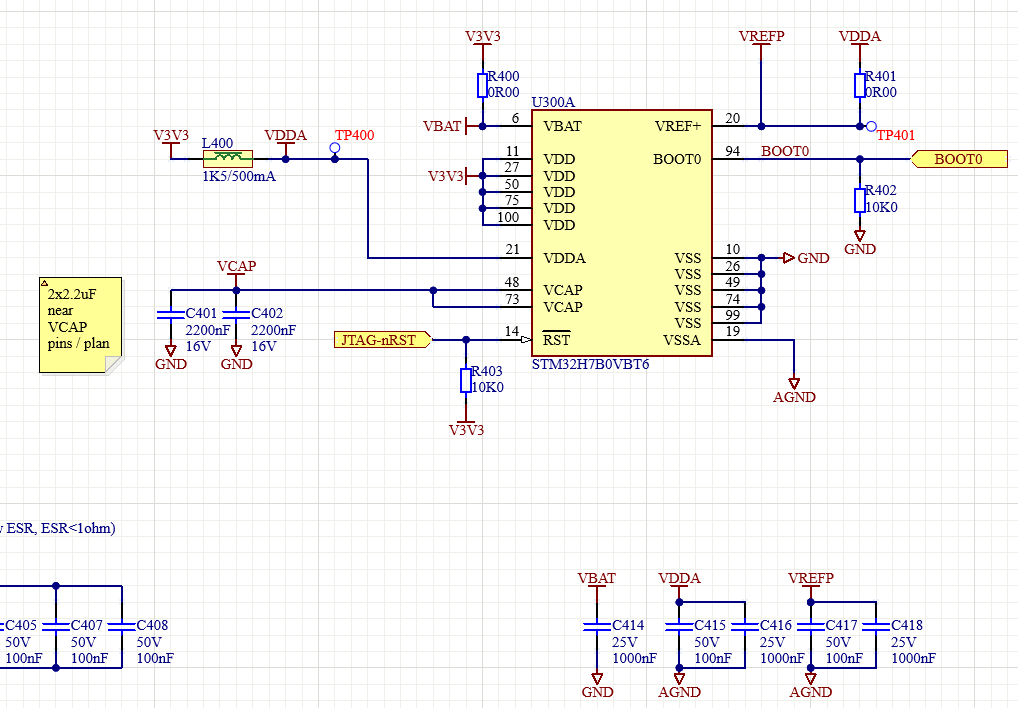Viewport: 1018px width, 708px height.
Task: Select capacitor C401 near VCAP
Action: click(x=170, y=315)
